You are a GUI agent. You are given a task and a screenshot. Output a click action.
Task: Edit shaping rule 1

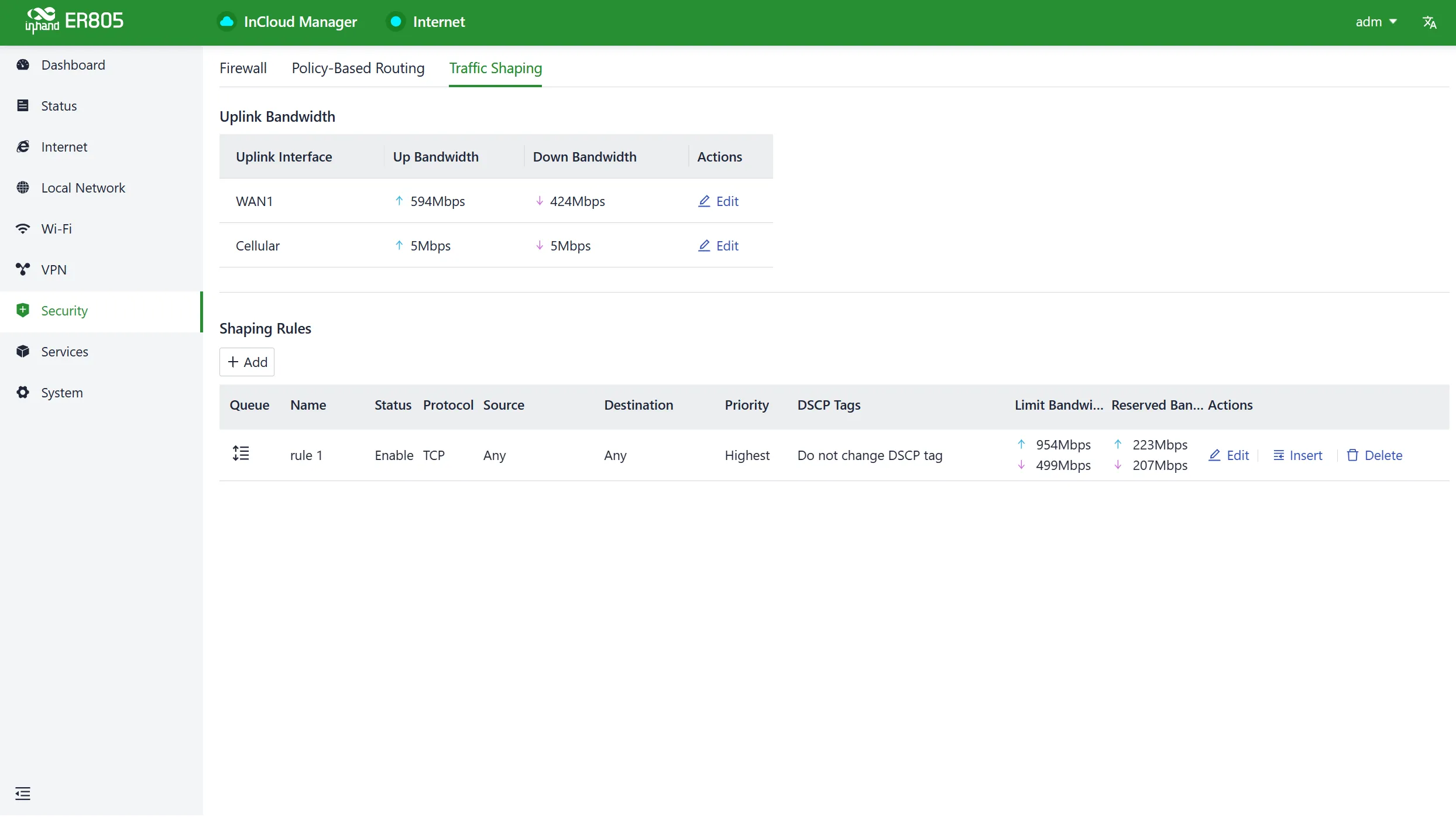click(x=1229, y=455)
